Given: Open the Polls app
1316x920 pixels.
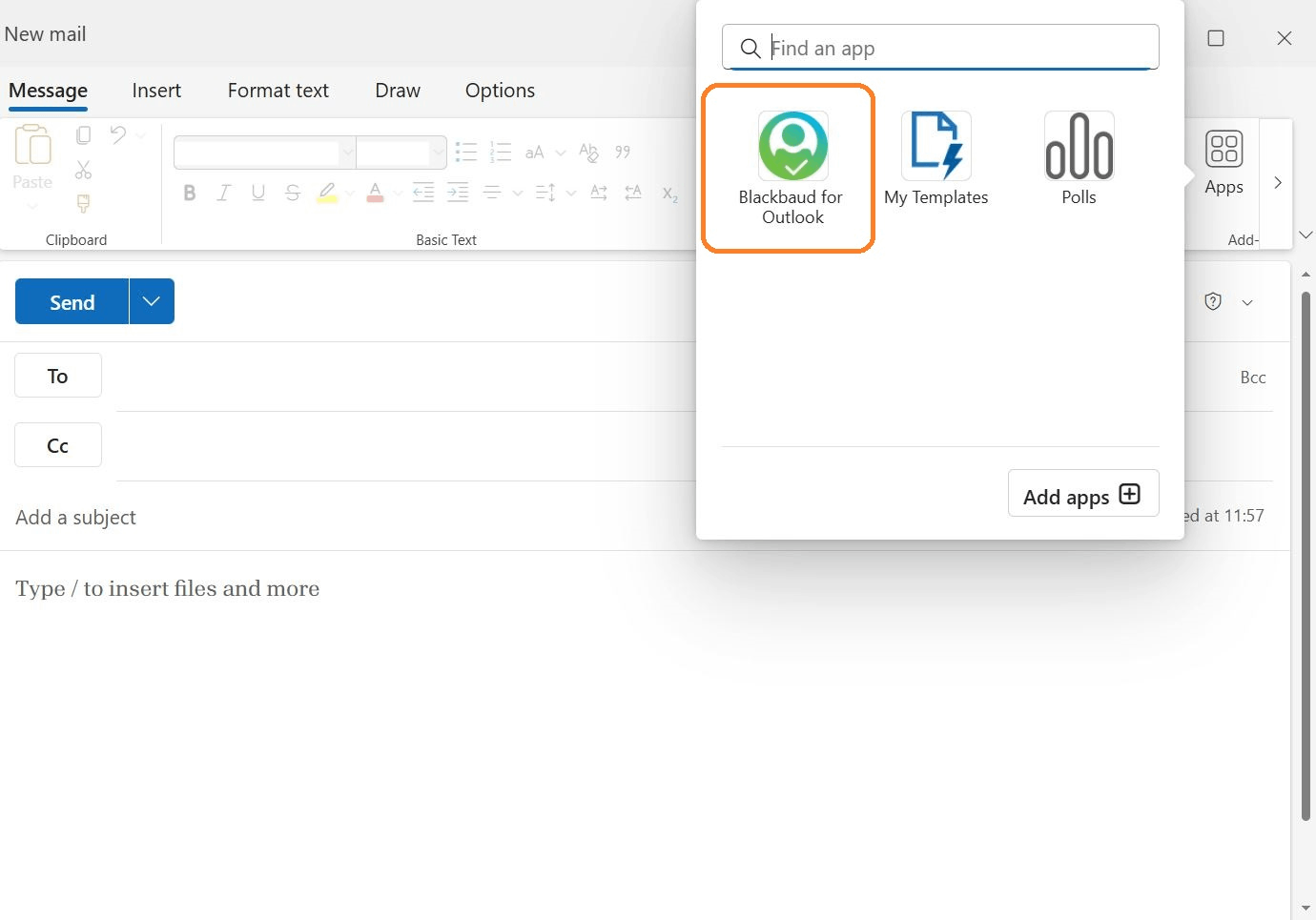Looking at the screenshot, I should coord(1079,157).
